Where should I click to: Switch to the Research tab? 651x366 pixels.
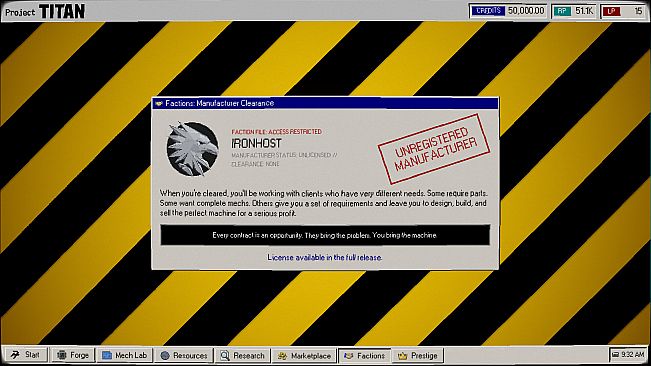pos(242,355)
